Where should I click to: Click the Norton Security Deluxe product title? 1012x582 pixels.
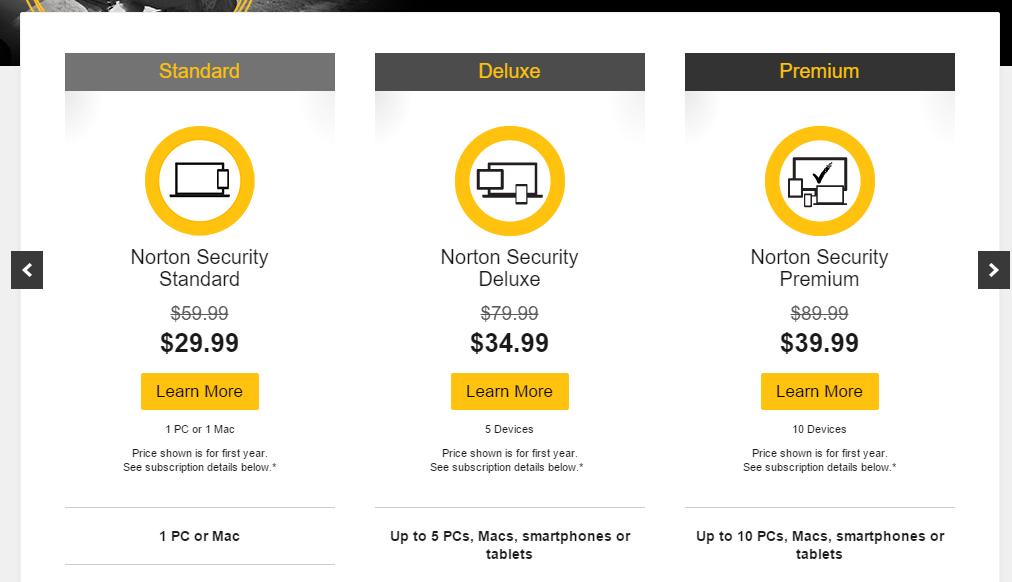pos(510,268)
